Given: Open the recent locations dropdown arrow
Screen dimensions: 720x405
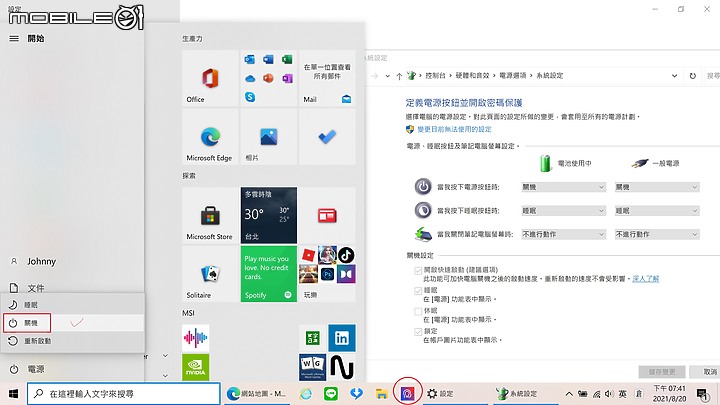Looking at the screenshot, I should [388, 76].
